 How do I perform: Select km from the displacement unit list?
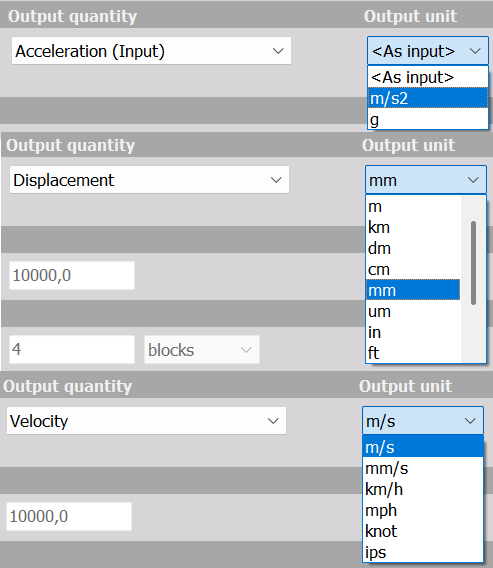click(x=413, y=227)
